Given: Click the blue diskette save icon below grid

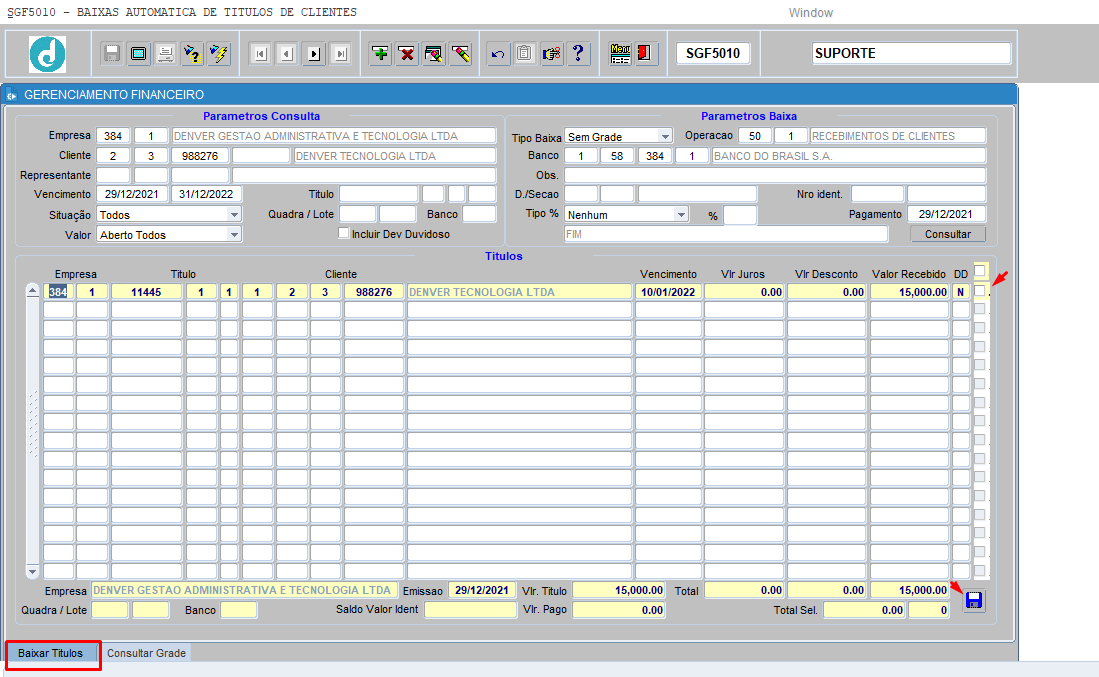Looking at the screenshot, I should click(974, 601).
